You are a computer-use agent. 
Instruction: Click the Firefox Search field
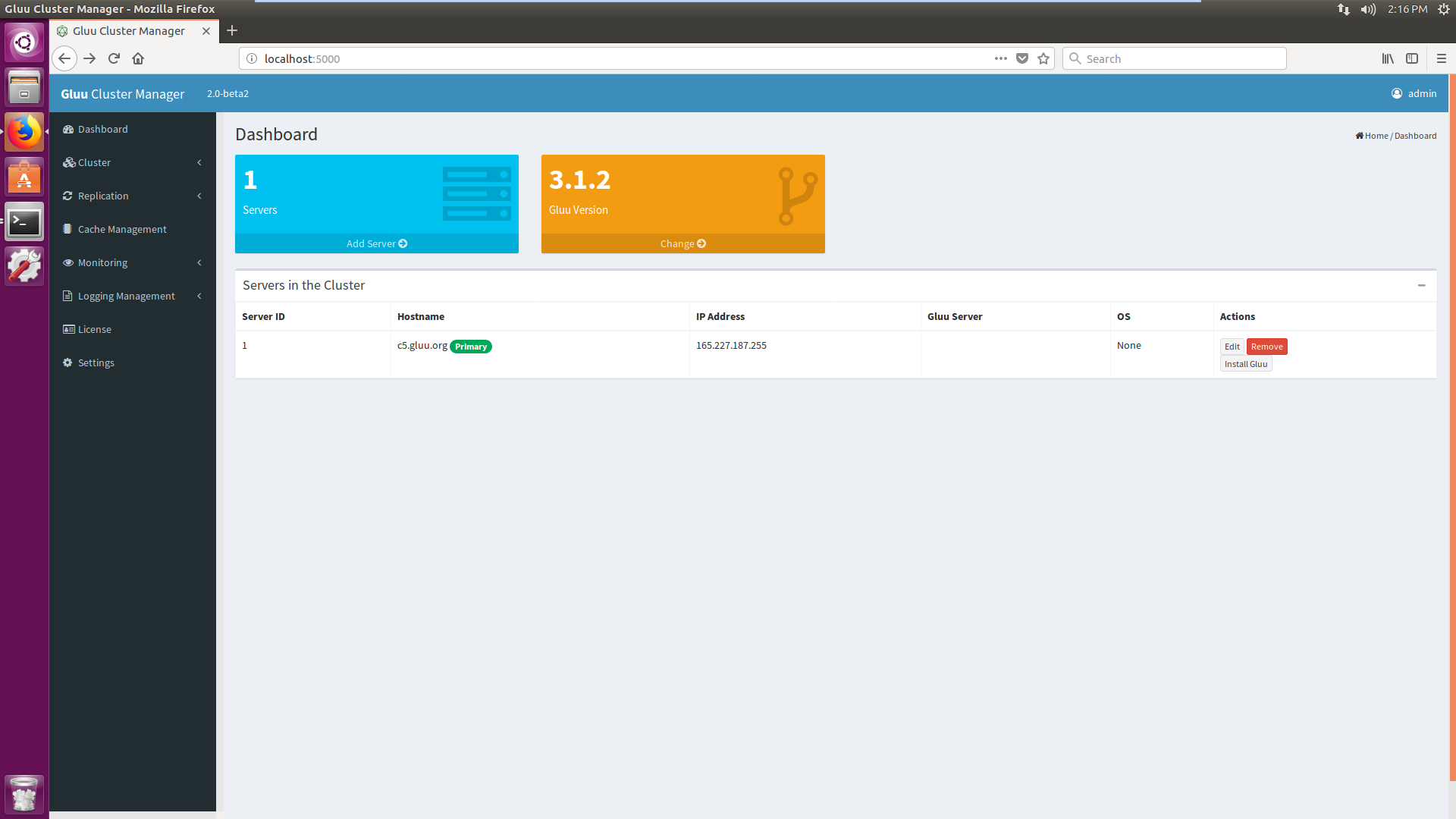[x=1174, y=58]
